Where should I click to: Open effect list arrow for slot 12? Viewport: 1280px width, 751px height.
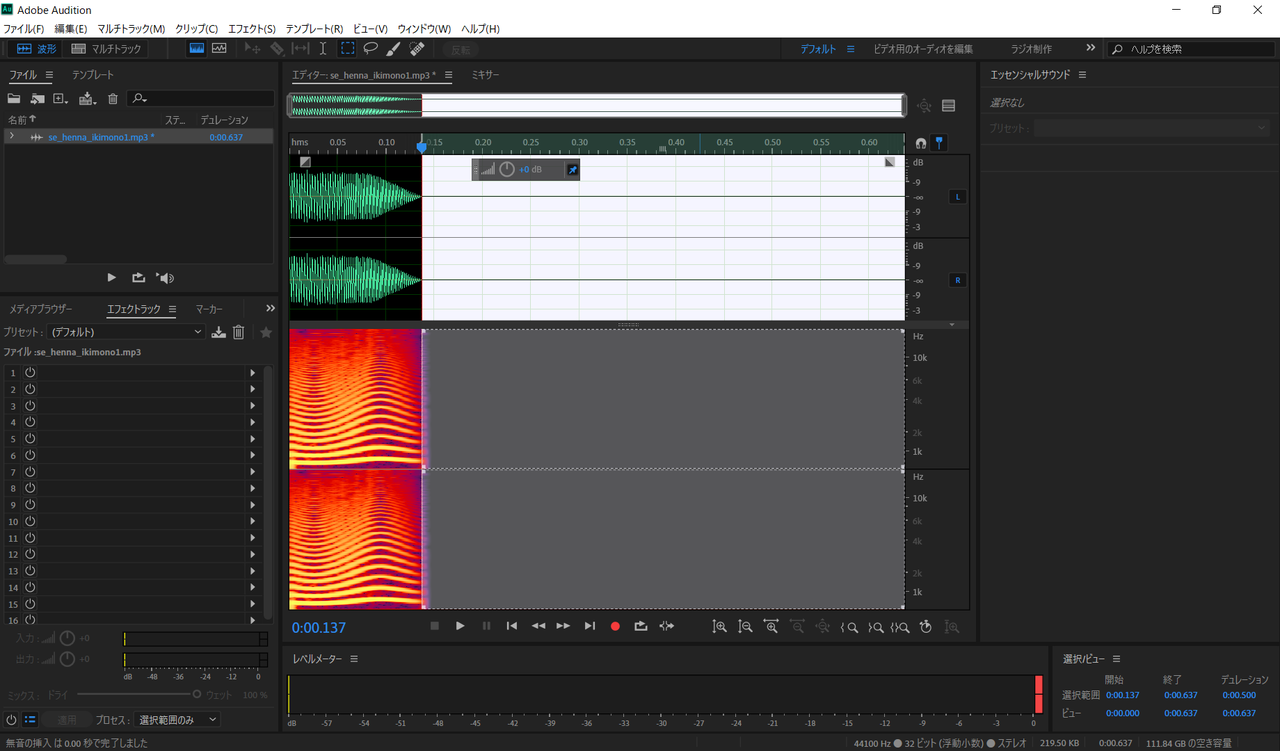coord(253,554)
